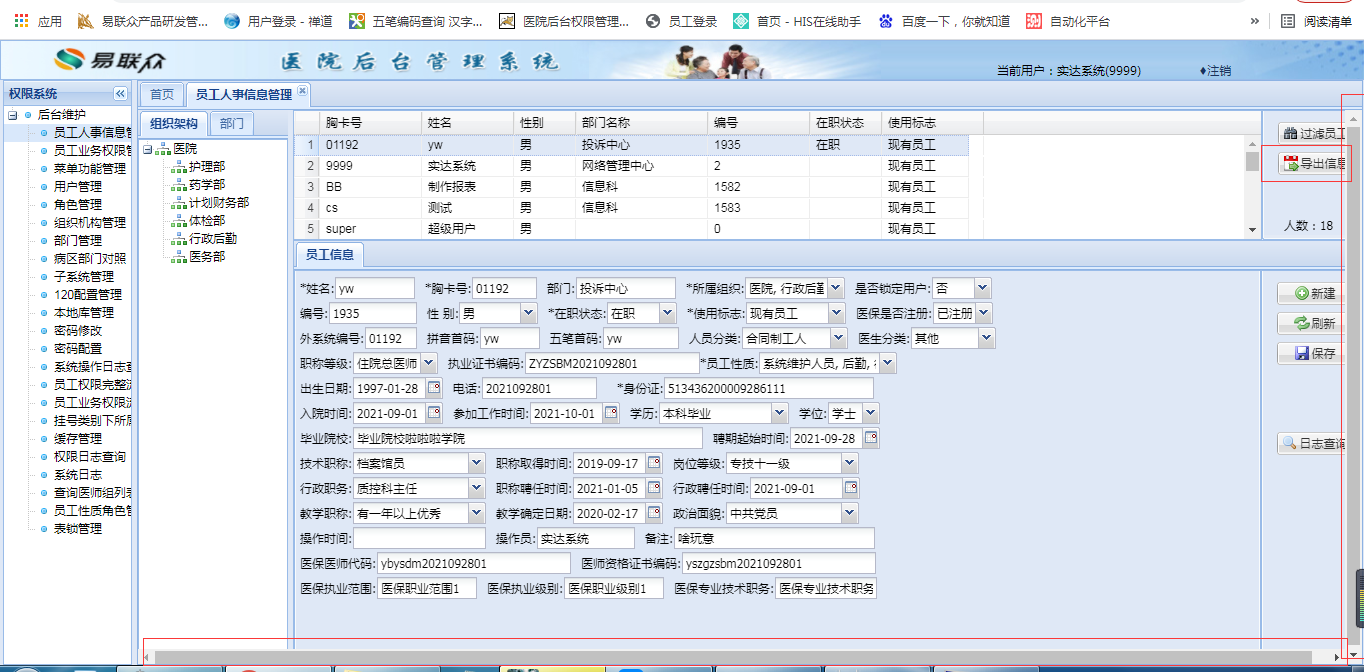Click the 姓名 input field
This screenshot has width=1364, height=672.
point(374,288)
